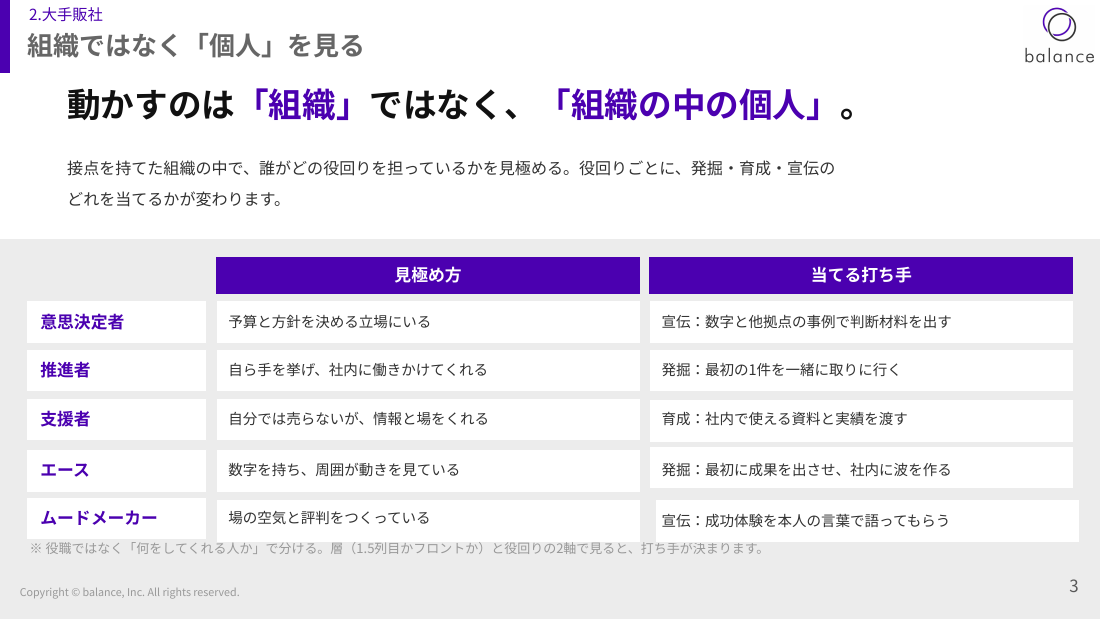Click cell 発掘：最初の1件を一緒に取りに行く
This screenshot has height=619, width=1100.
click(x=861, y=370)
